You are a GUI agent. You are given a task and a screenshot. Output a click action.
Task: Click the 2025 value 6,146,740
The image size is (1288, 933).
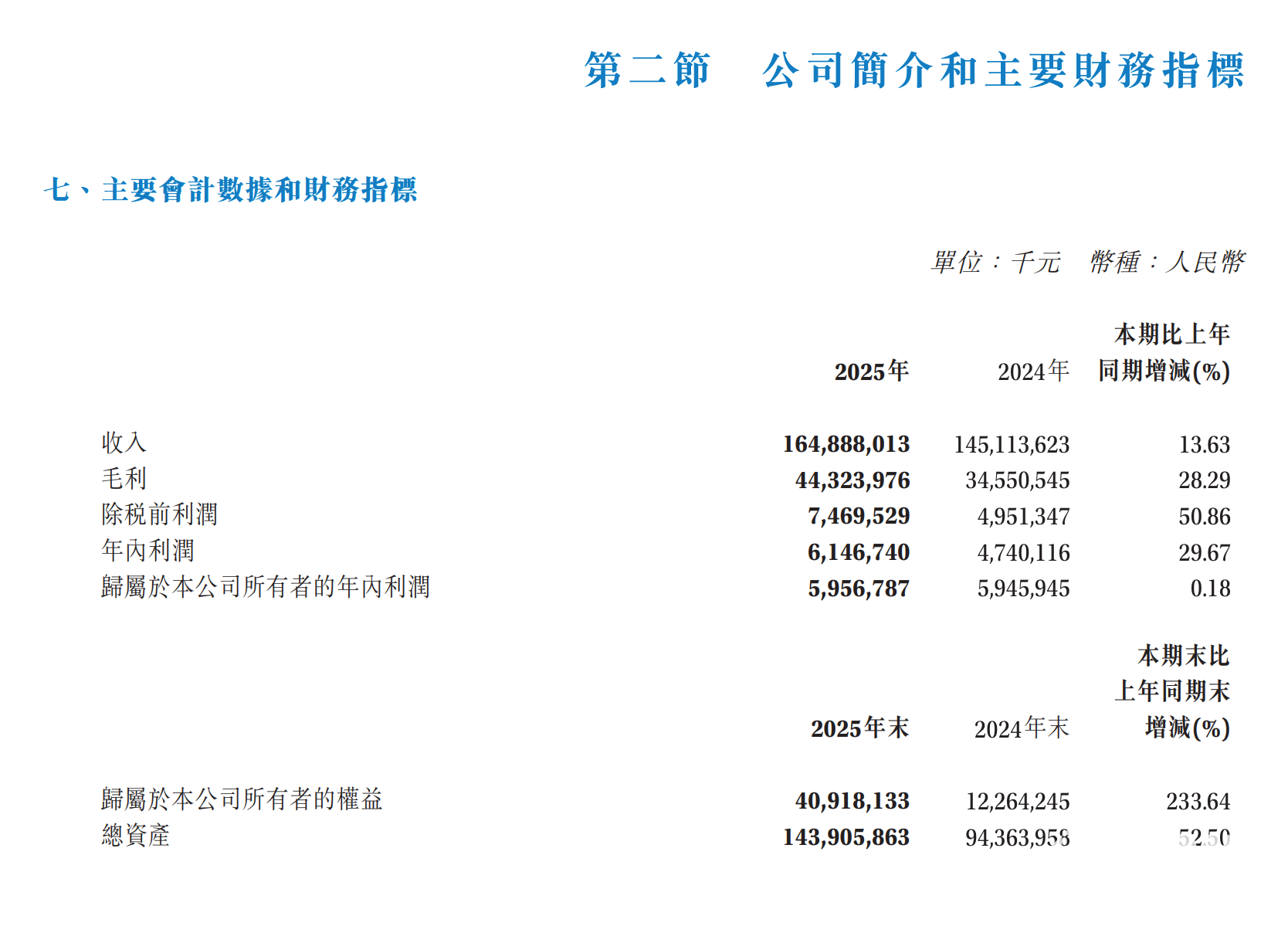coord(859,552)
